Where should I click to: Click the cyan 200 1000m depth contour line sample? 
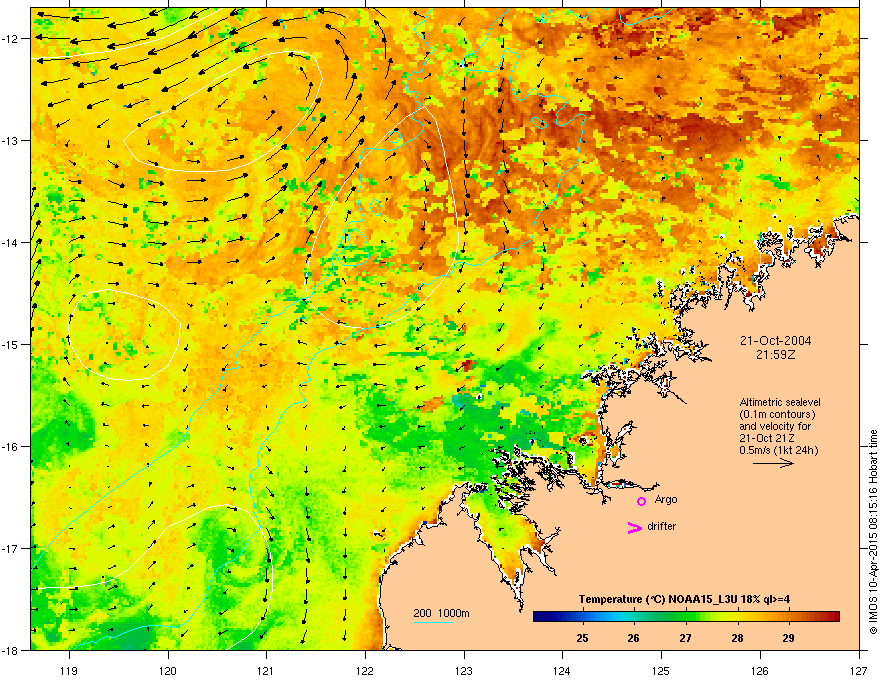tap(434, 622)
